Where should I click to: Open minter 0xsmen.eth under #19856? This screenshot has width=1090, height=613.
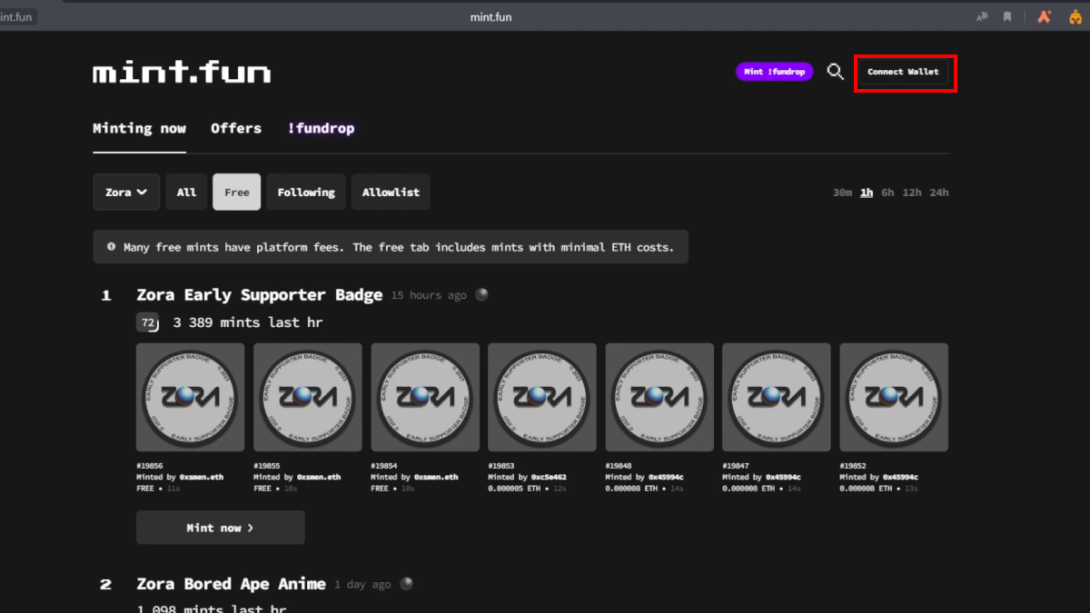point(202,477)
